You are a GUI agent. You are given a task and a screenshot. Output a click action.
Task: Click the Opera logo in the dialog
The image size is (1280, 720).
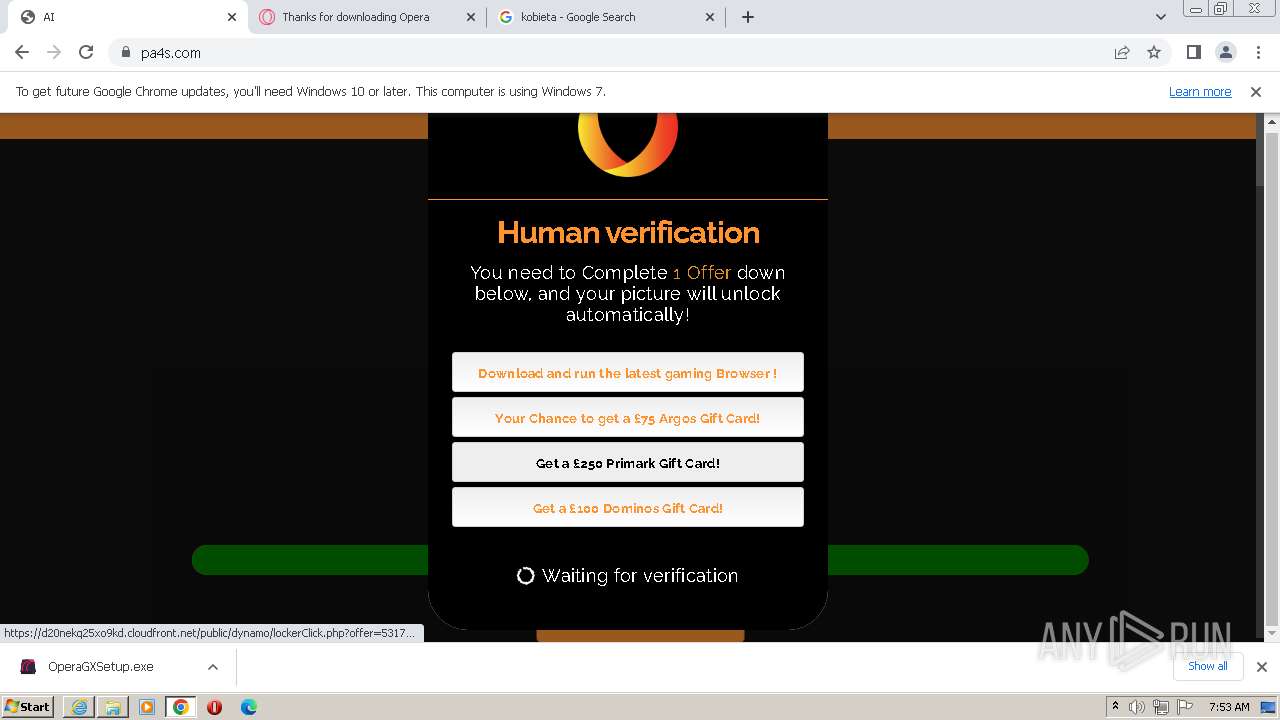click(x=628, y=145)
